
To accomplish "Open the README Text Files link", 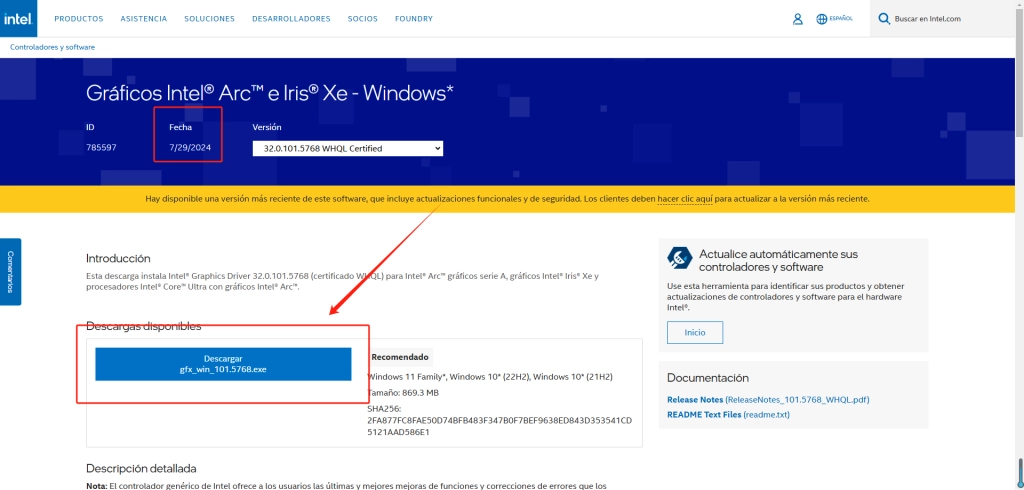I will pyautogui.click(x=728, y=414).
